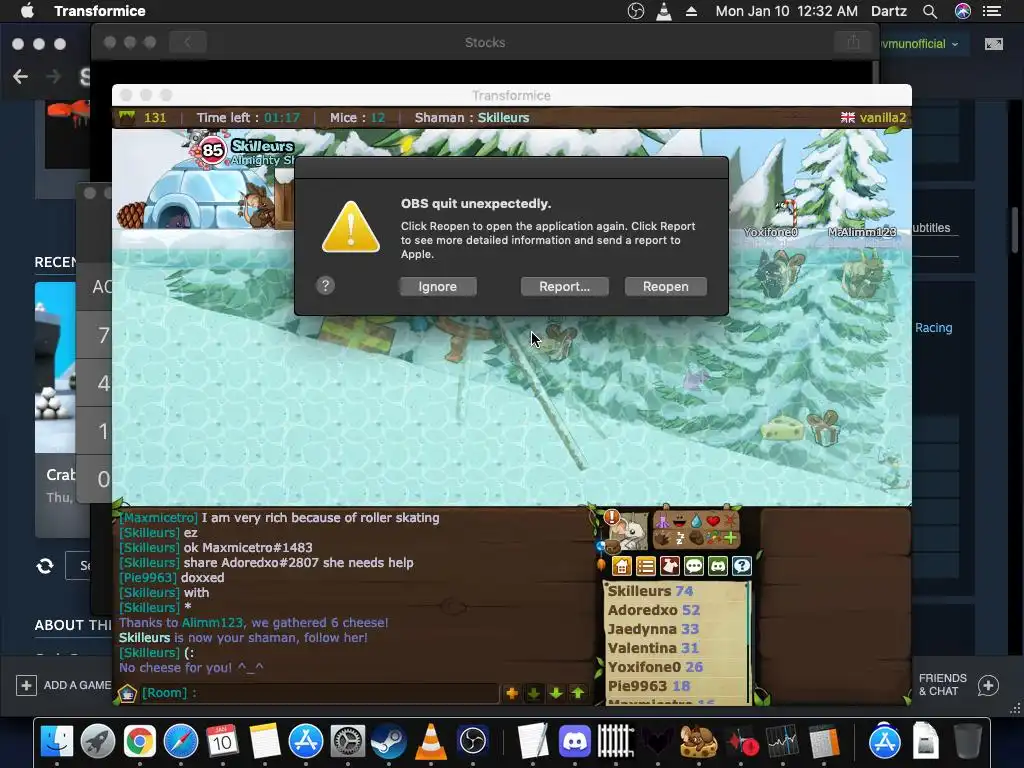1024x768 pixels.
Task: Click the Stocks window share button
Action: tap(854, 42)
